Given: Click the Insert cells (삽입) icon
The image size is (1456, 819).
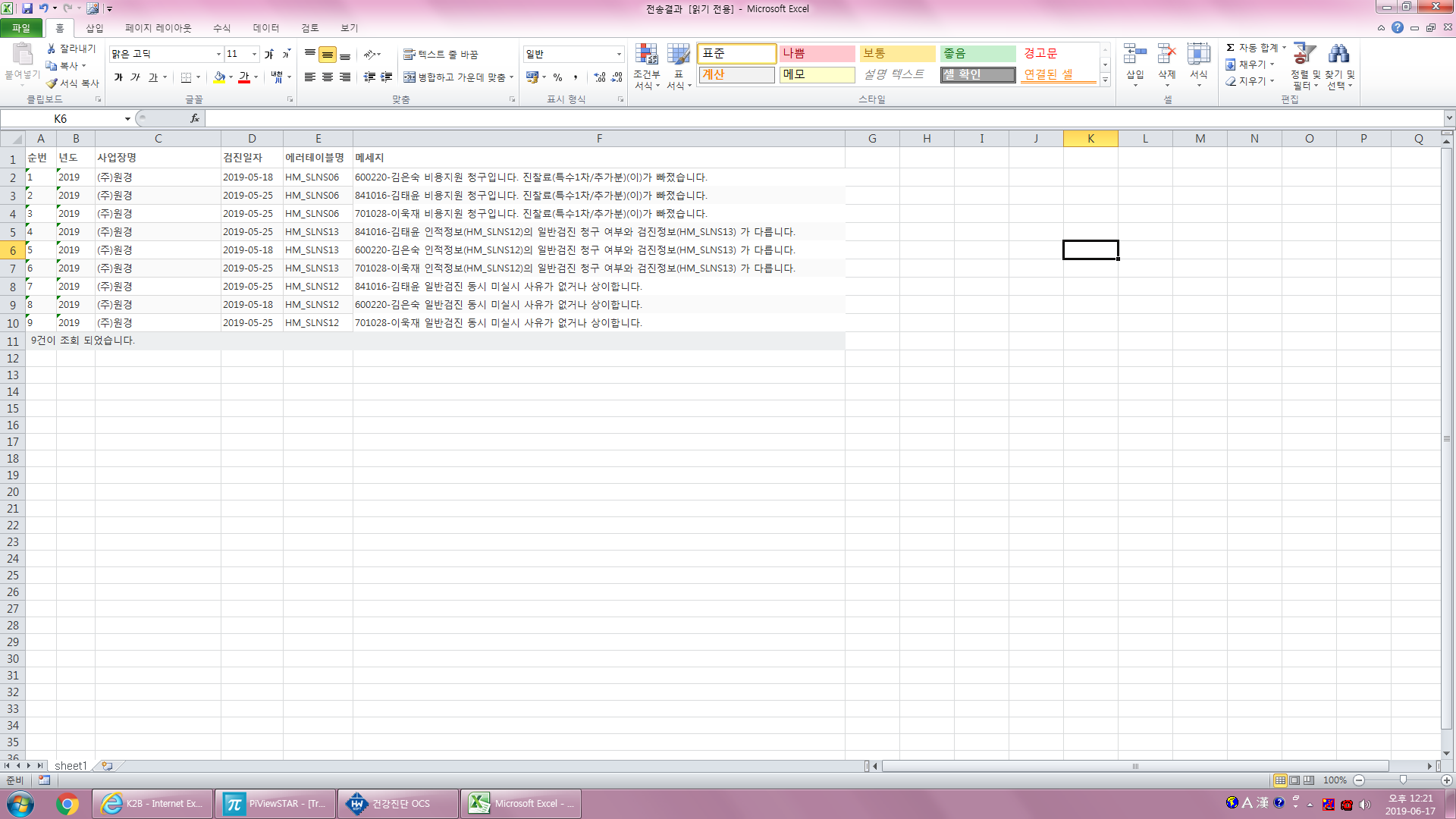Looking at the screenshot, I should [x=1134, y=54].
